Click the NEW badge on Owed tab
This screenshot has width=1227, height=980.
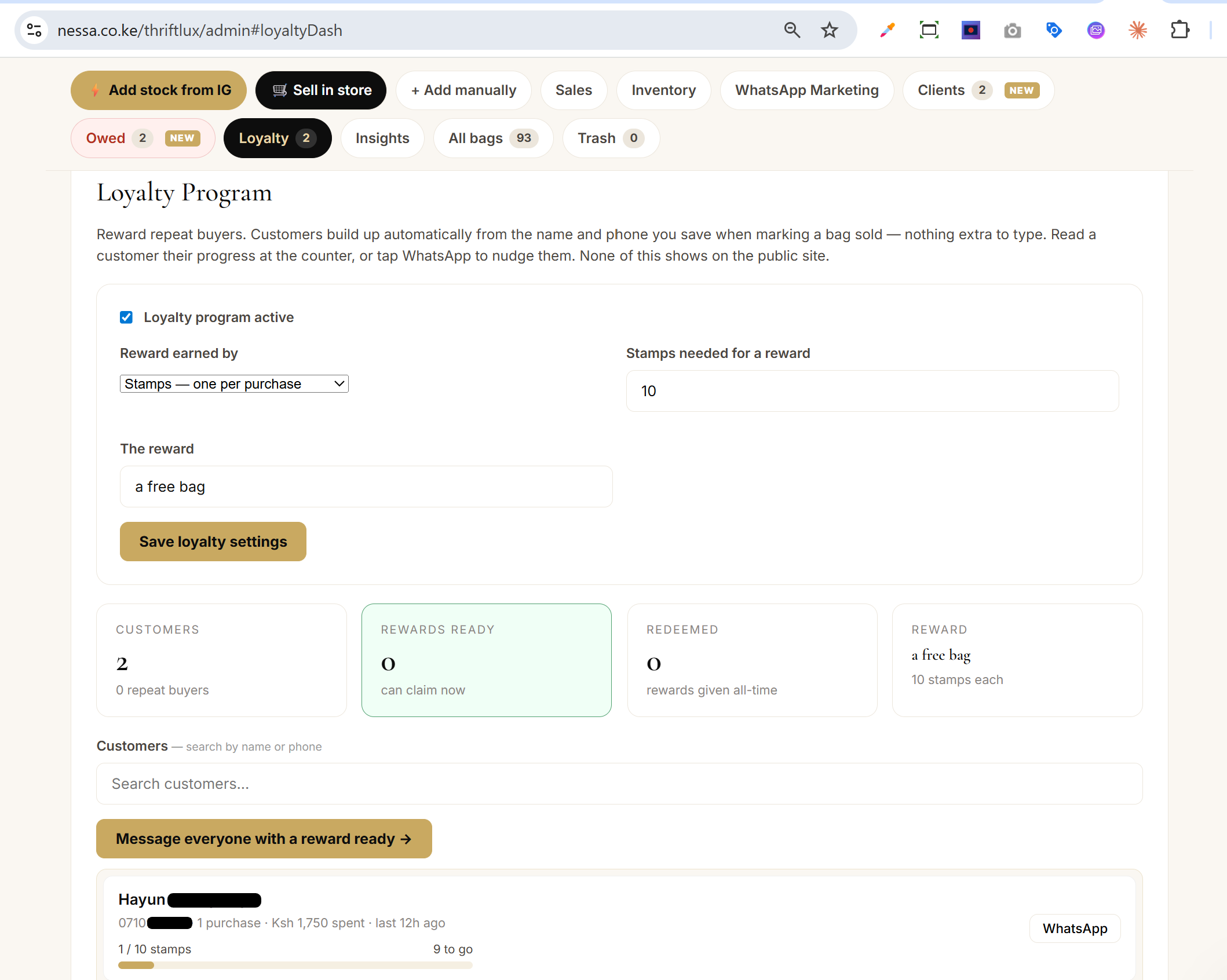pyautogui.click(x=182, y=138)
